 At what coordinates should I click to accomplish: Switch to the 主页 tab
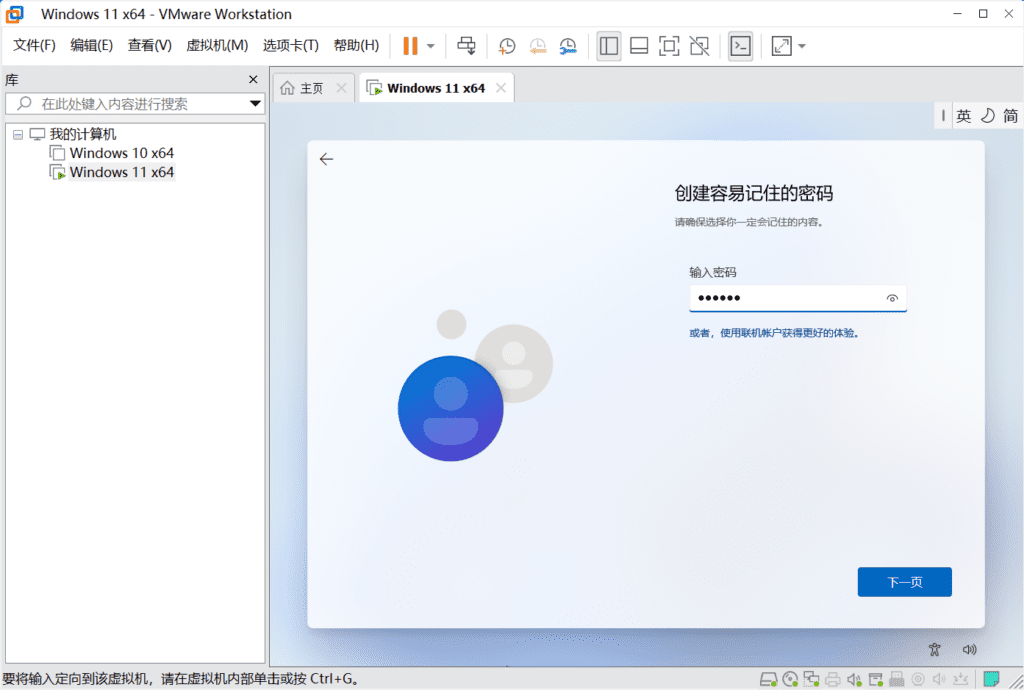311,88
